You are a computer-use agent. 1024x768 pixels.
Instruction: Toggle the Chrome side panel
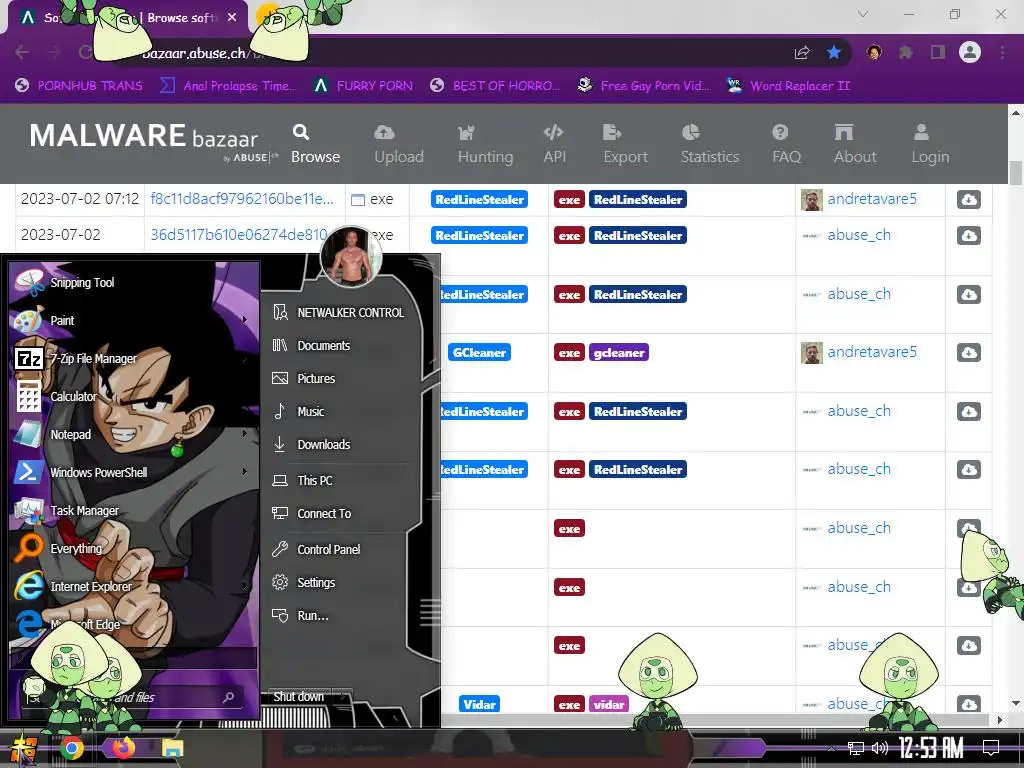point(938,52)
